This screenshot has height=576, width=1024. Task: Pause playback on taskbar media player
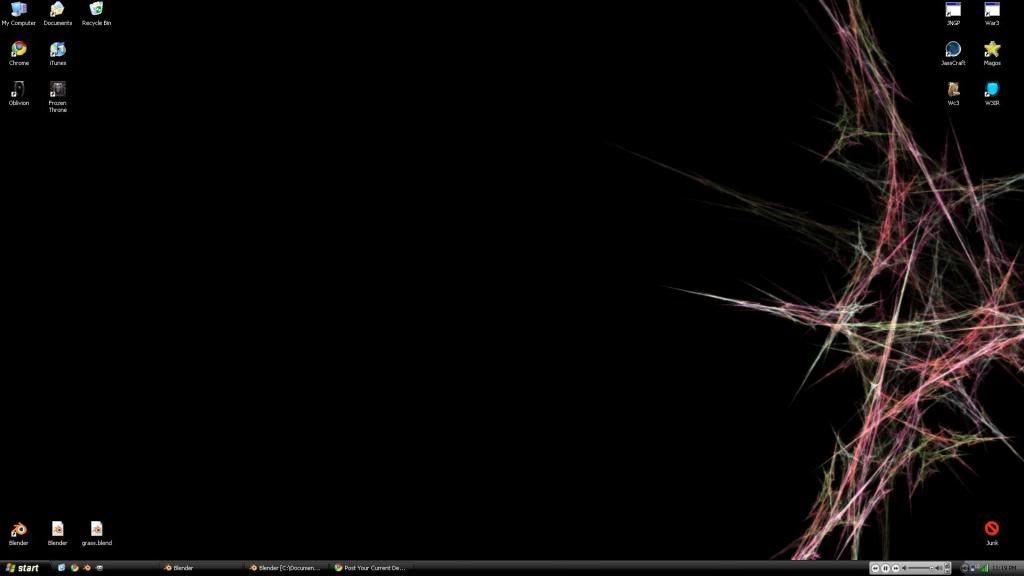pos(886,568)
